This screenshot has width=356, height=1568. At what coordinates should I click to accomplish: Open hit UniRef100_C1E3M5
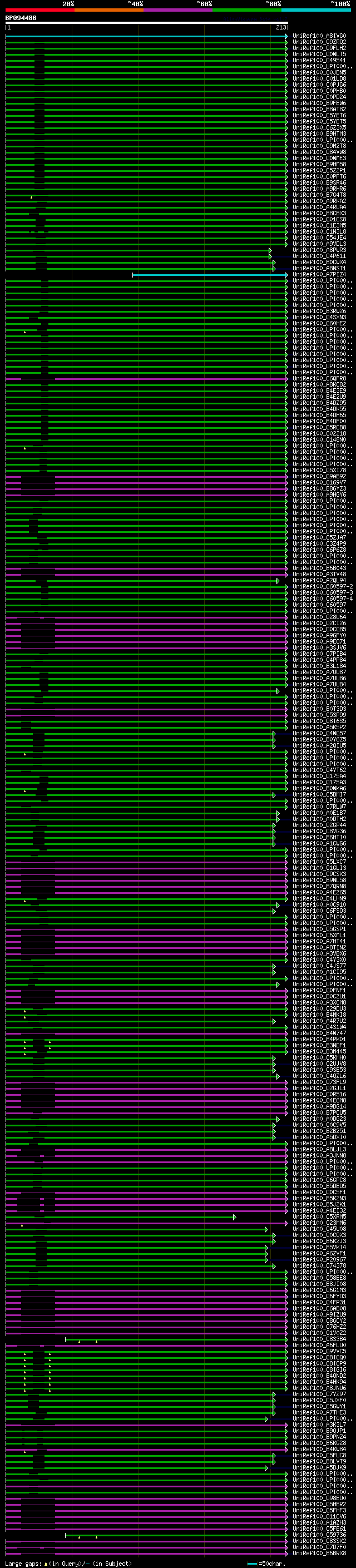pos(319,225)
